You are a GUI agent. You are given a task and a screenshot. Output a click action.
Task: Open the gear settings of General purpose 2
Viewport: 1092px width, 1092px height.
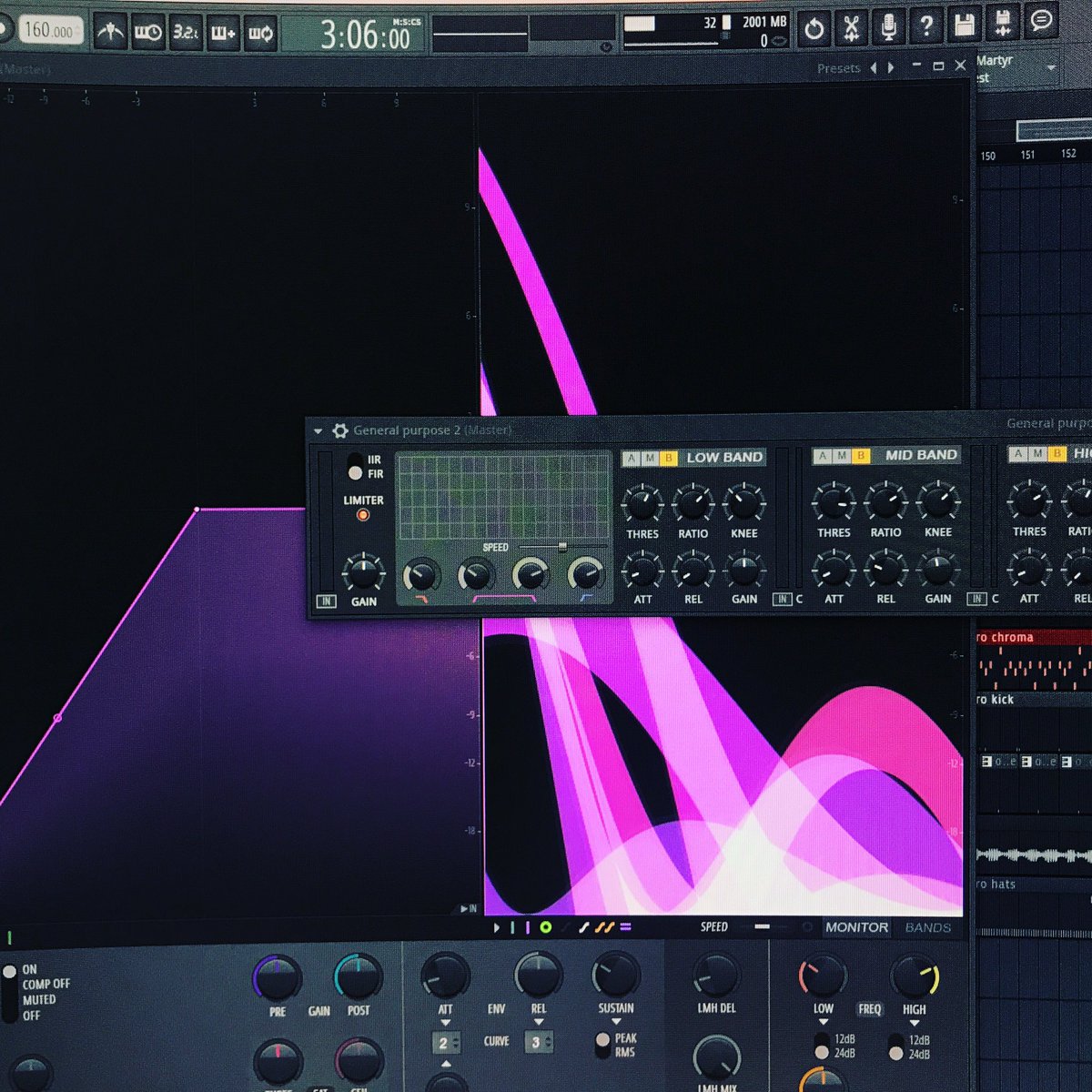(340, 430)
